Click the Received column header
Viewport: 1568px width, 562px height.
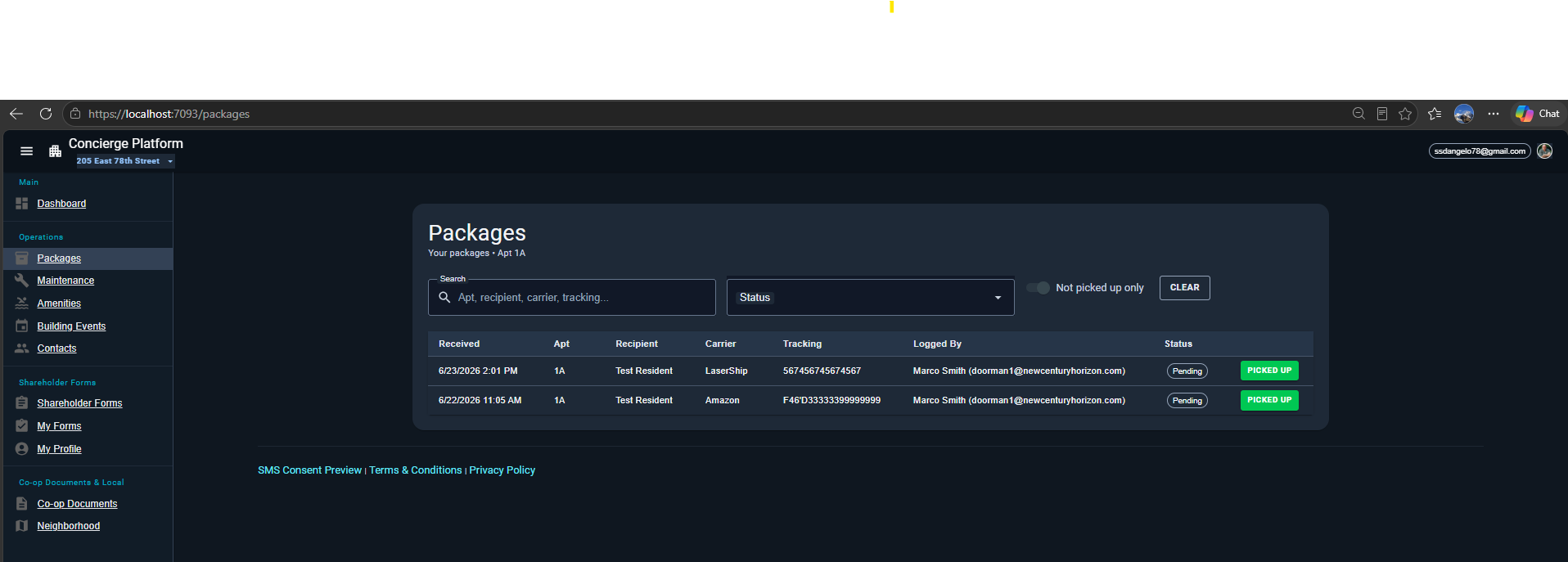[x=459, y=344]
